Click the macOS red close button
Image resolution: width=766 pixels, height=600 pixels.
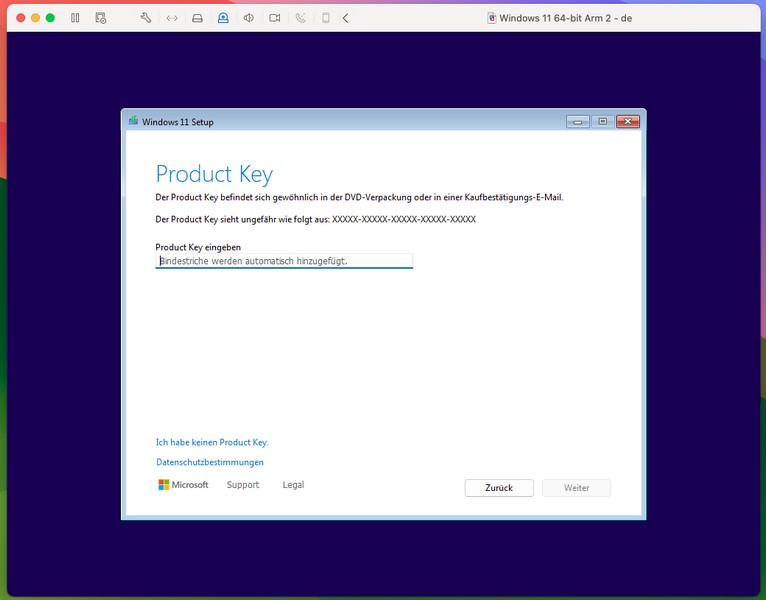[x=21, y=18]
